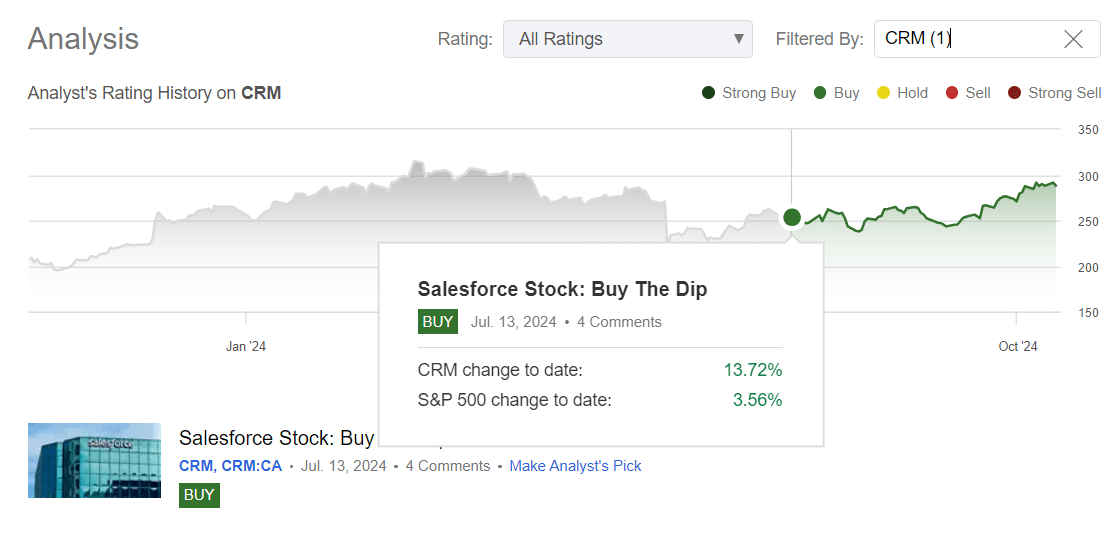Open the Salesforce building article thumbnail
Viewport: 1106px width, 534px height.
pyautogui.click(x=94, y=460)
